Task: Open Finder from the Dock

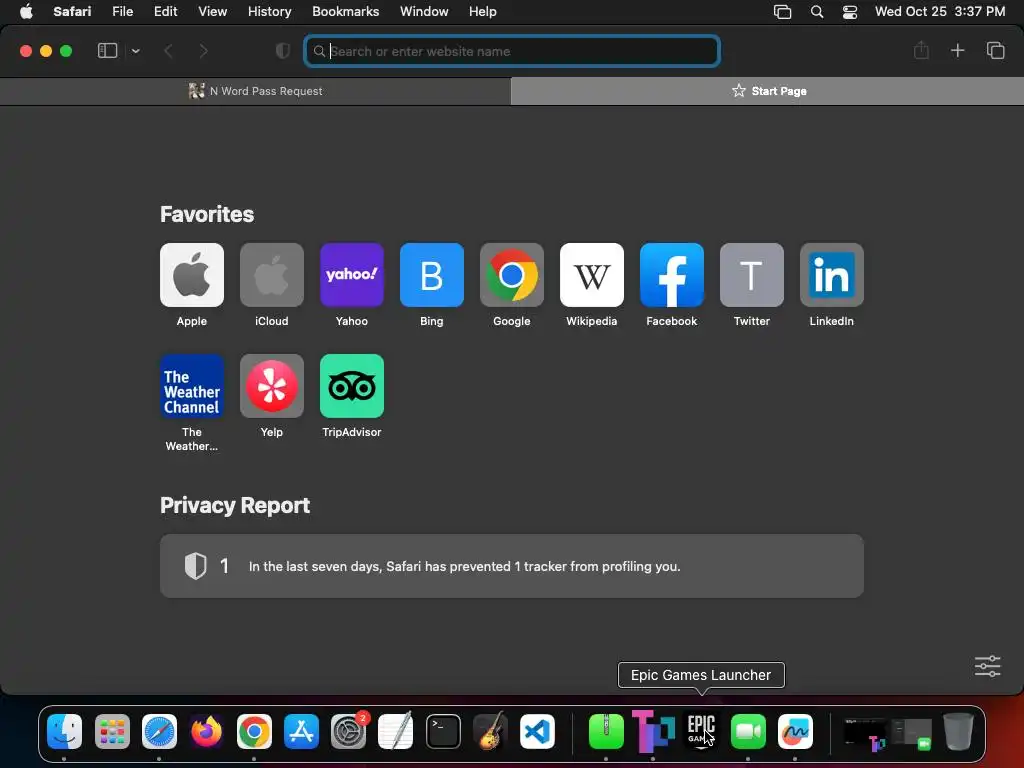Action: tap(64, 731)
